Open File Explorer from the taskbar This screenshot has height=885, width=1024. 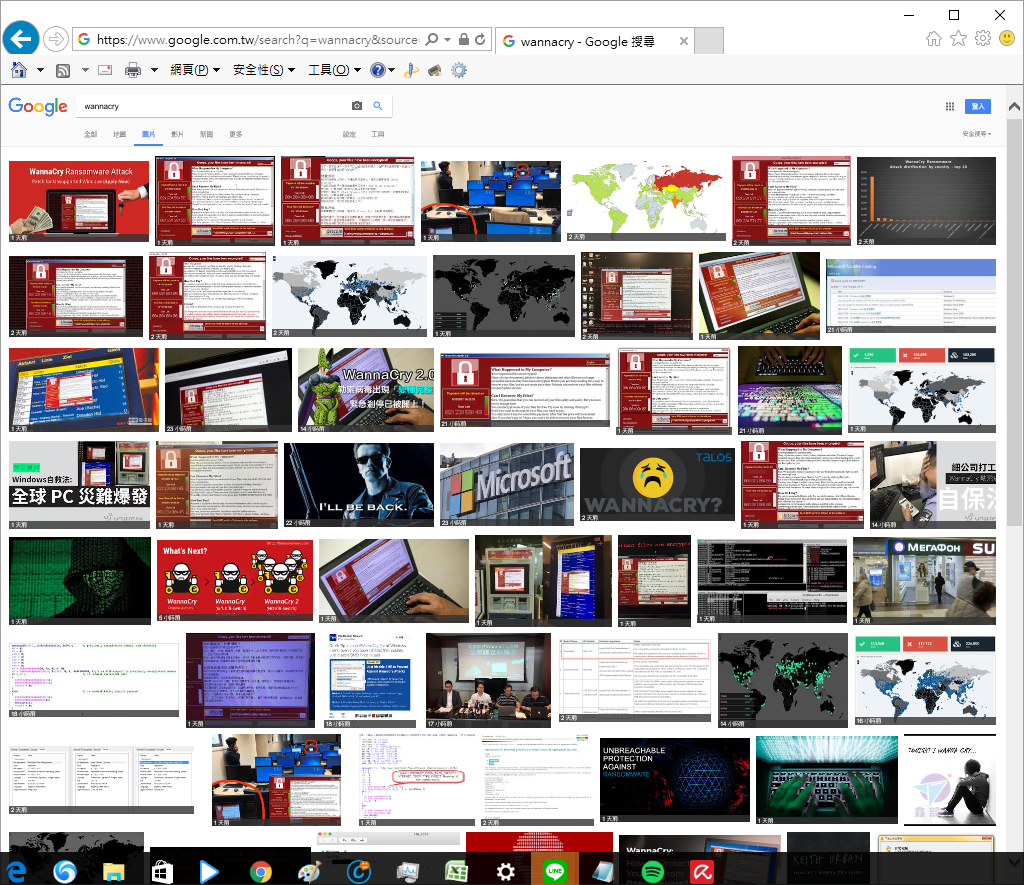(114, 871)
